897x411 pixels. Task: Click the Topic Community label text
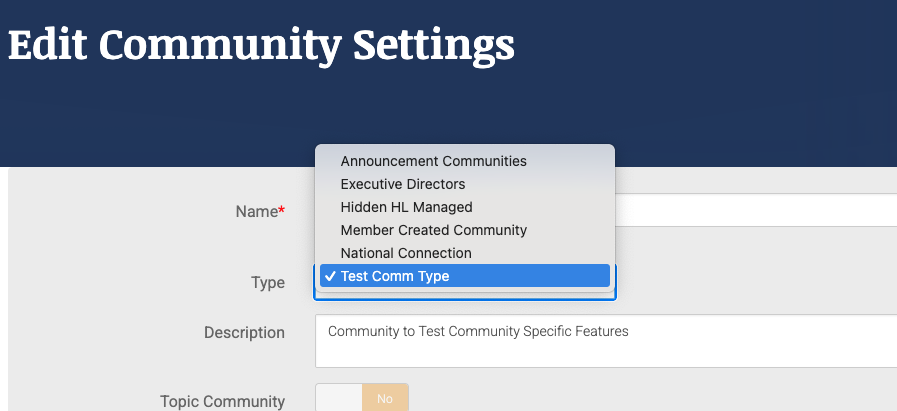(222, 401)
